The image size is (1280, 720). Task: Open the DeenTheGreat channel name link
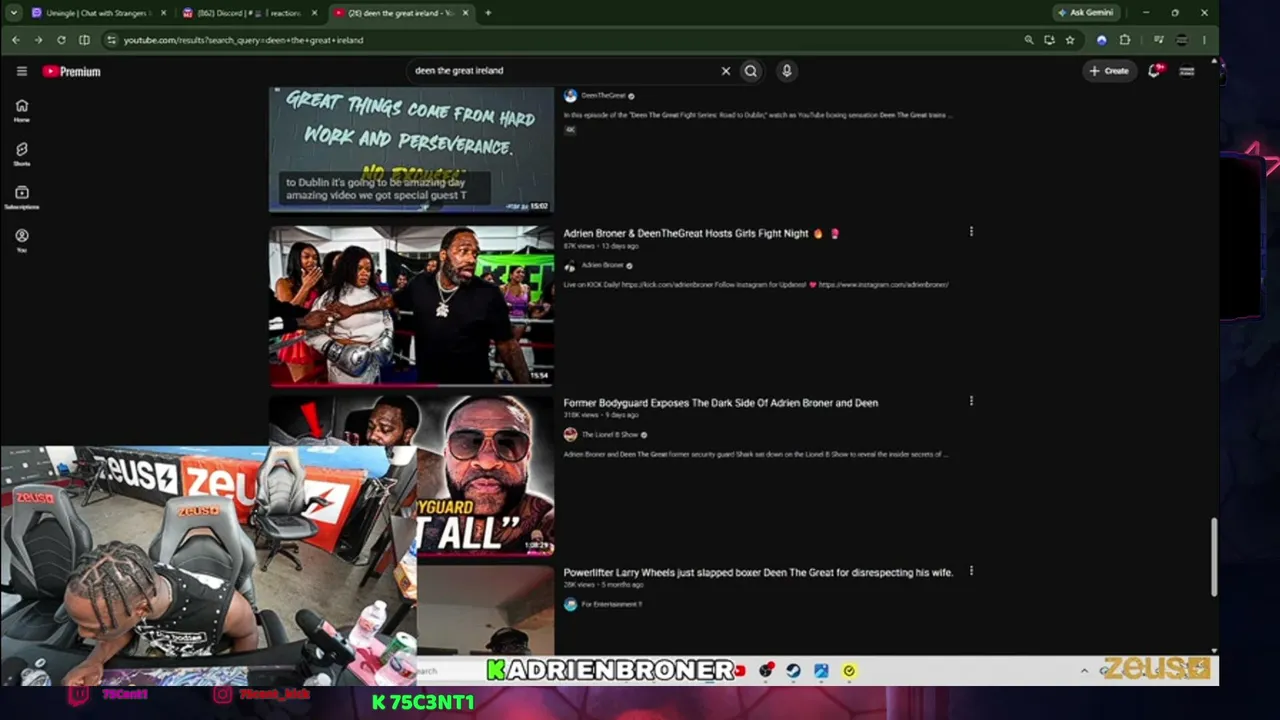pyautogui.click(x=603, y=96)
